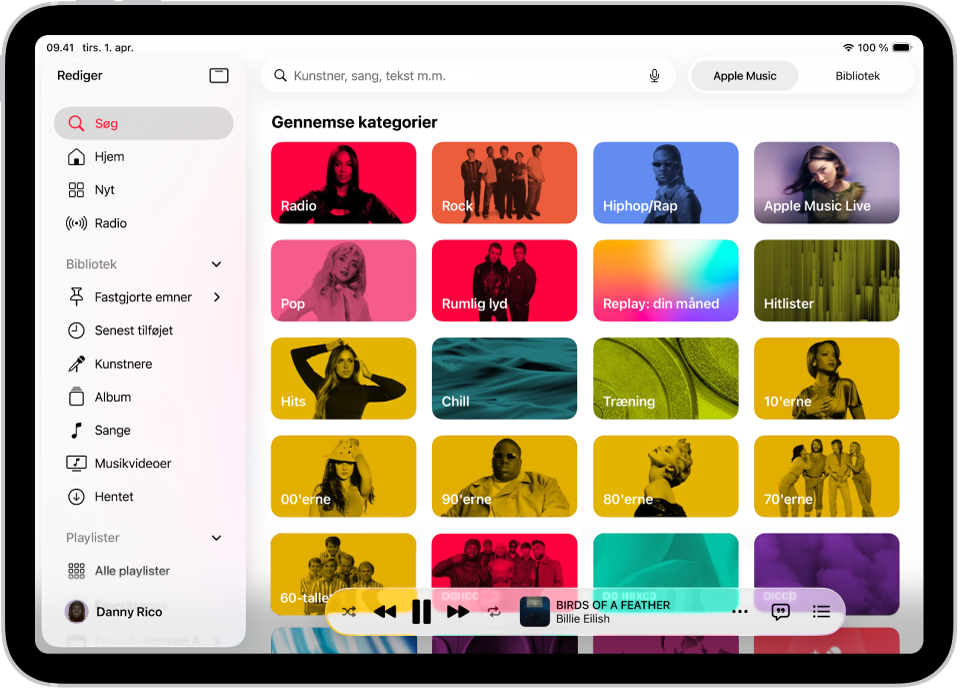Click the Gennemse kategorier heading
The image size is (963, 689).
(x=354, y=122)
